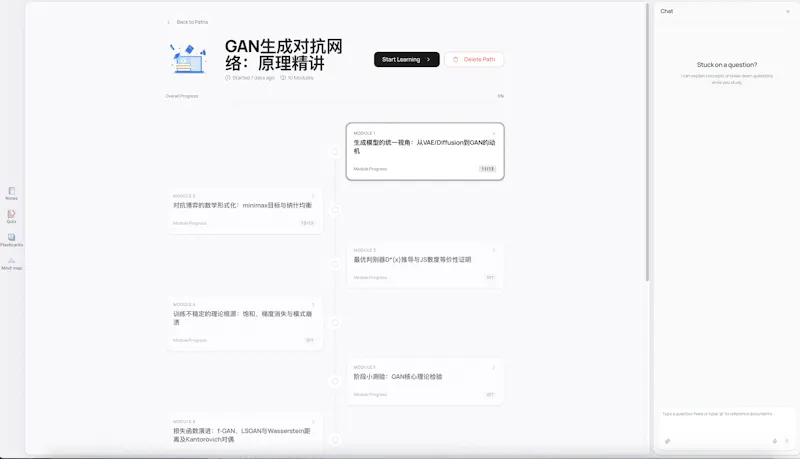
Task: Expand Module 5 card chevron
Action: click(x=493, y=367)
